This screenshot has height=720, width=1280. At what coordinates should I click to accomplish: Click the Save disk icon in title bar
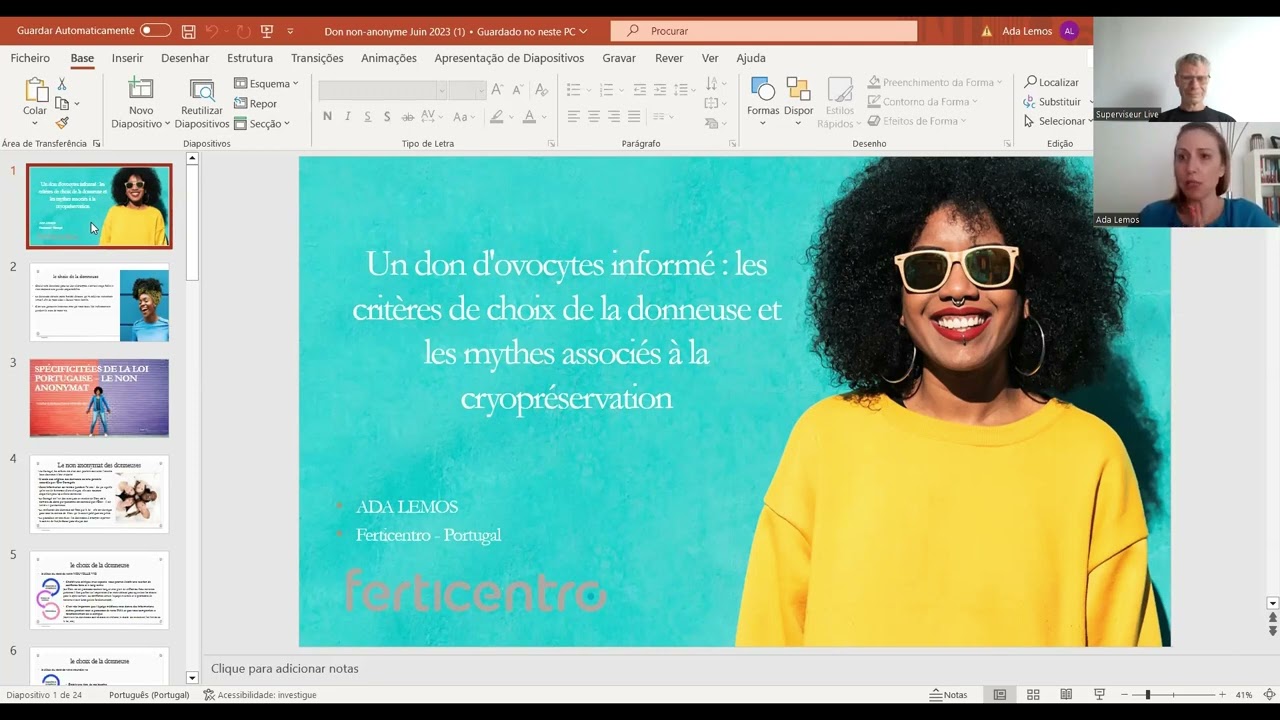pyautogui.click(x=187, y=31)
